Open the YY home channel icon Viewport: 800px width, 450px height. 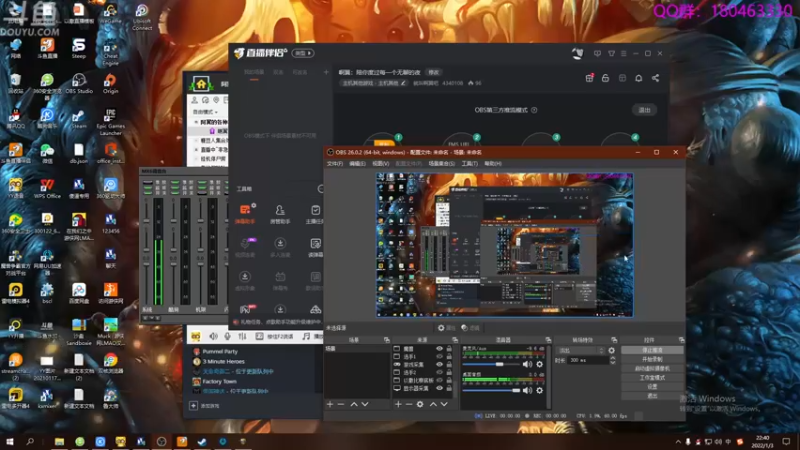click(201, 84)
